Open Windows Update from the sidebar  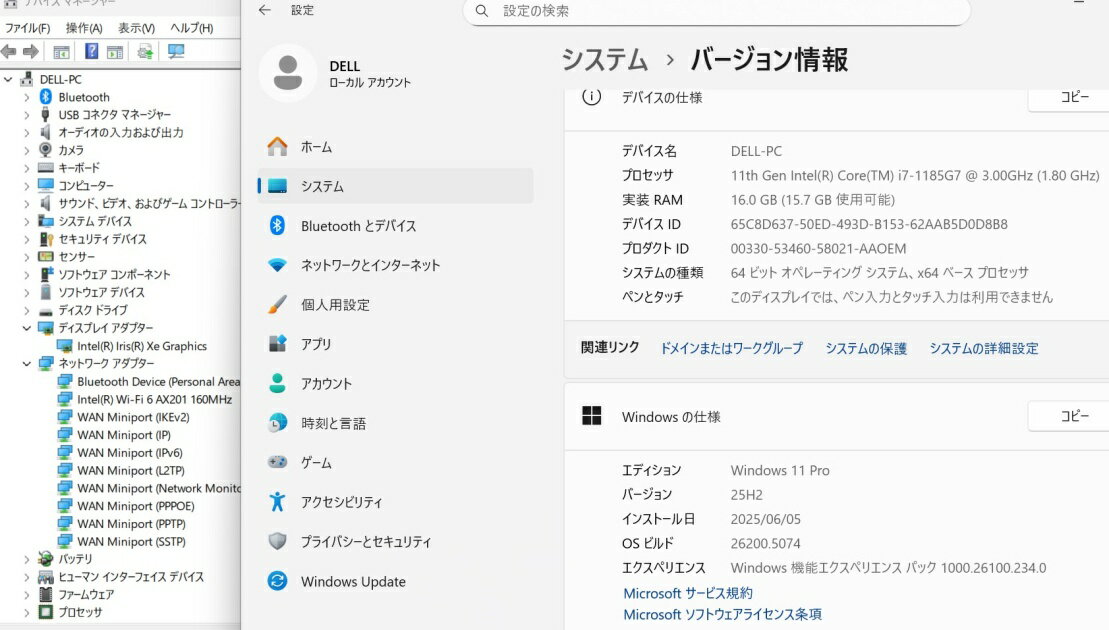coord(353,582)
